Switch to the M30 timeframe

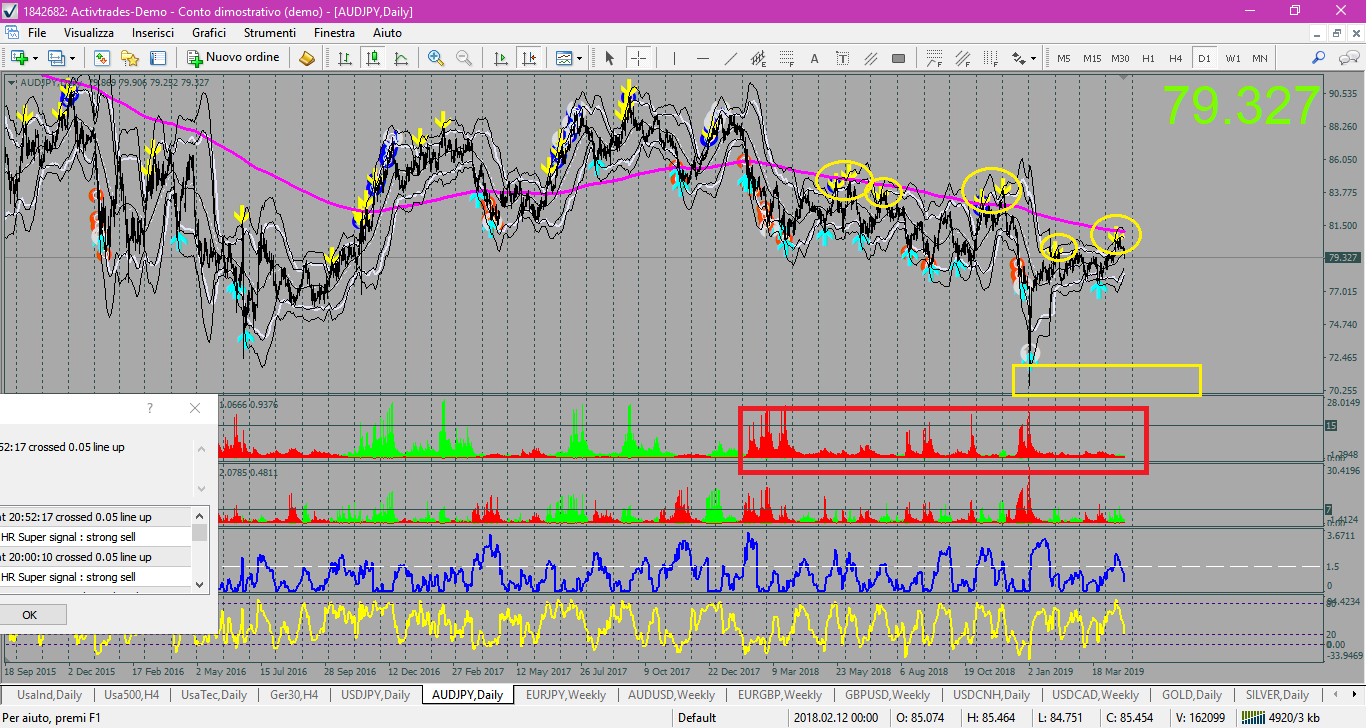[x=1120, y=58]
